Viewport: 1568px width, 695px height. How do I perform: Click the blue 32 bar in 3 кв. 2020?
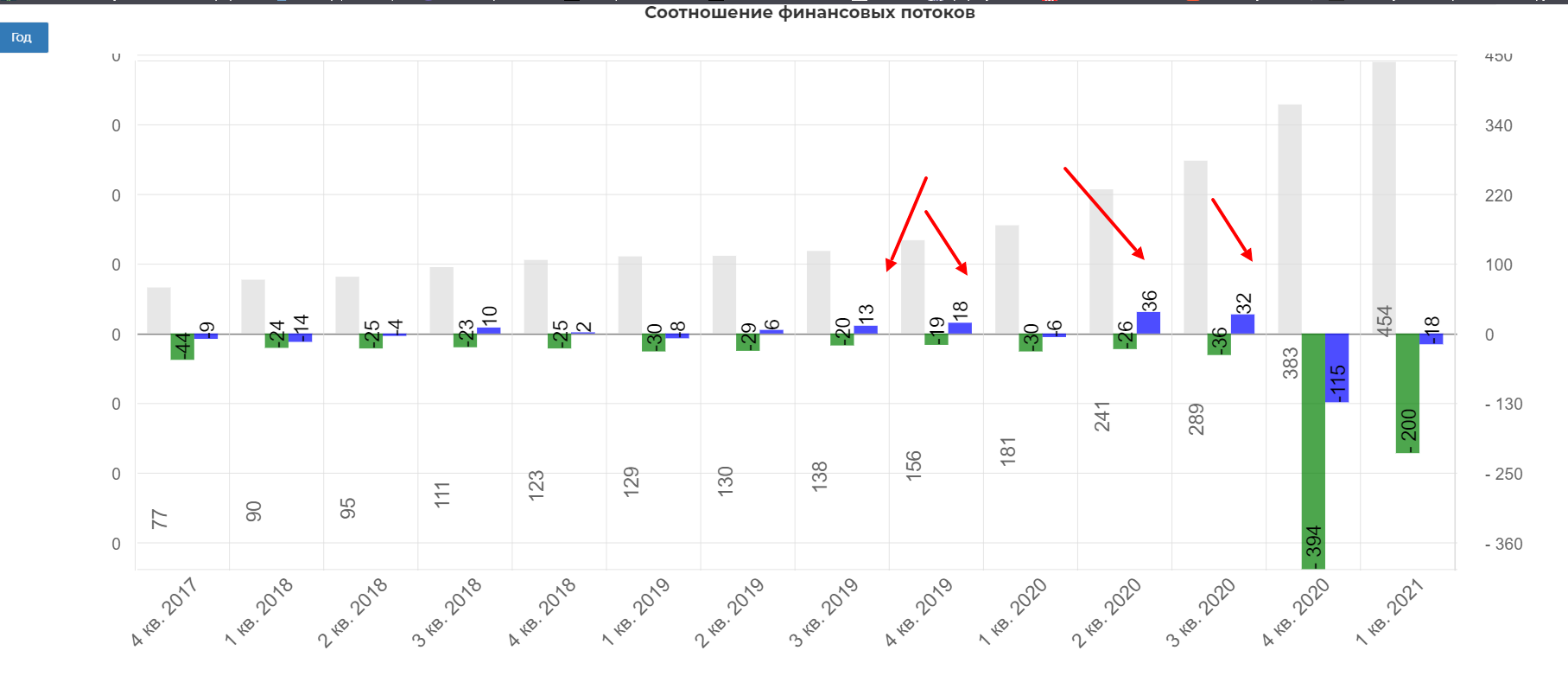(x=1242, y=324)
